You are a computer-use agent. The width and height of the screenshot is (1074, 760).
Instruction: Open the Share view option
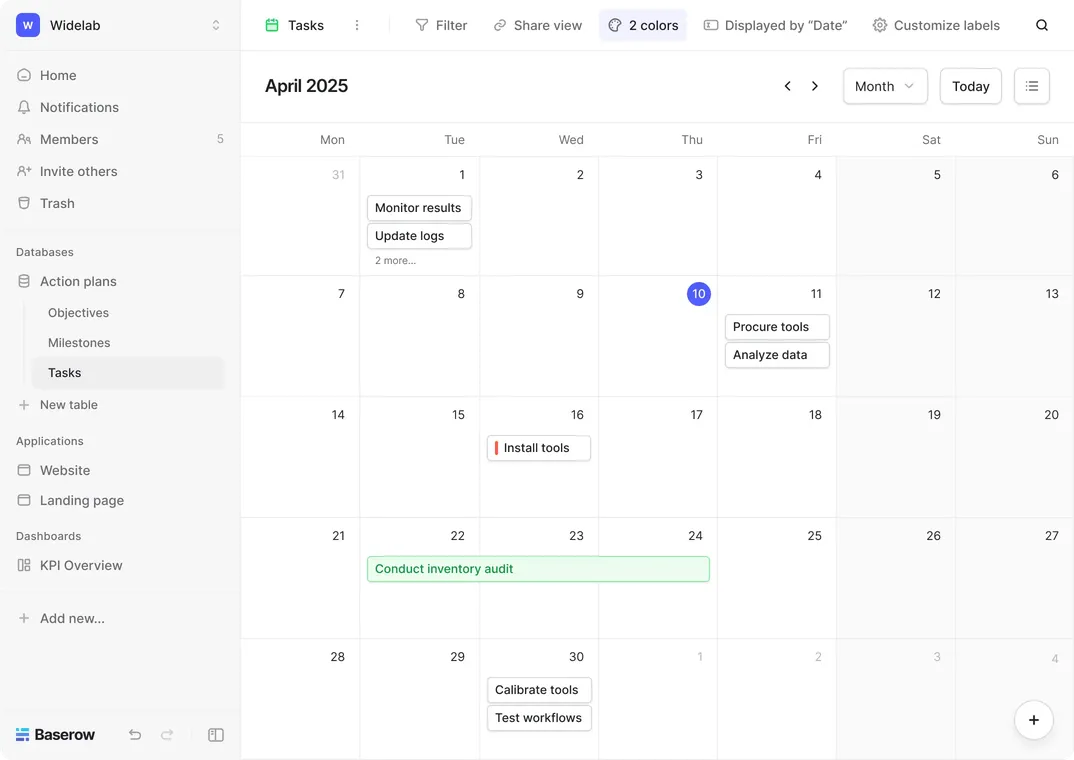pyautogui.click(x=538, y=25)
